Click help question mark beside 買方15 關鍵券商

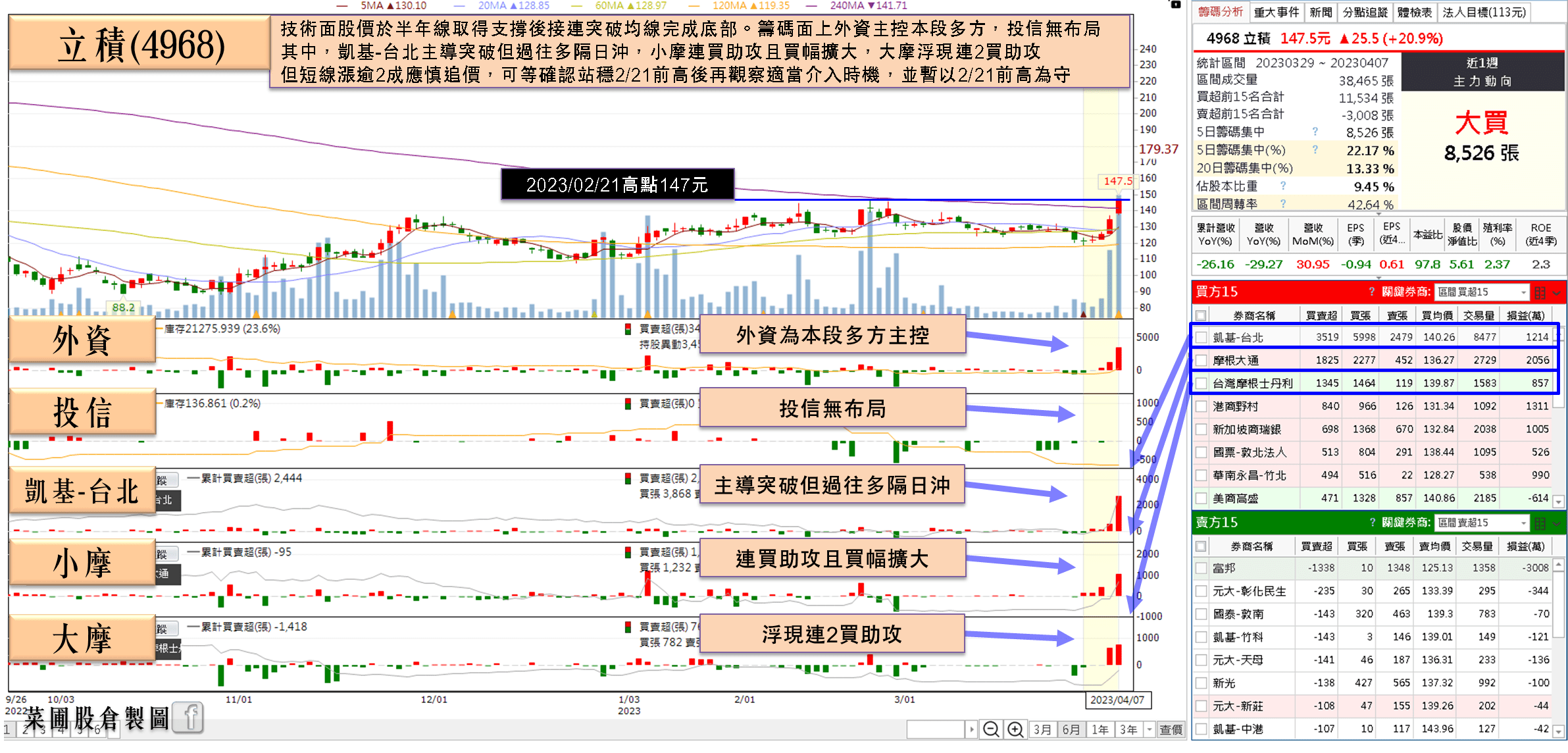click(x=1371, y=292)
